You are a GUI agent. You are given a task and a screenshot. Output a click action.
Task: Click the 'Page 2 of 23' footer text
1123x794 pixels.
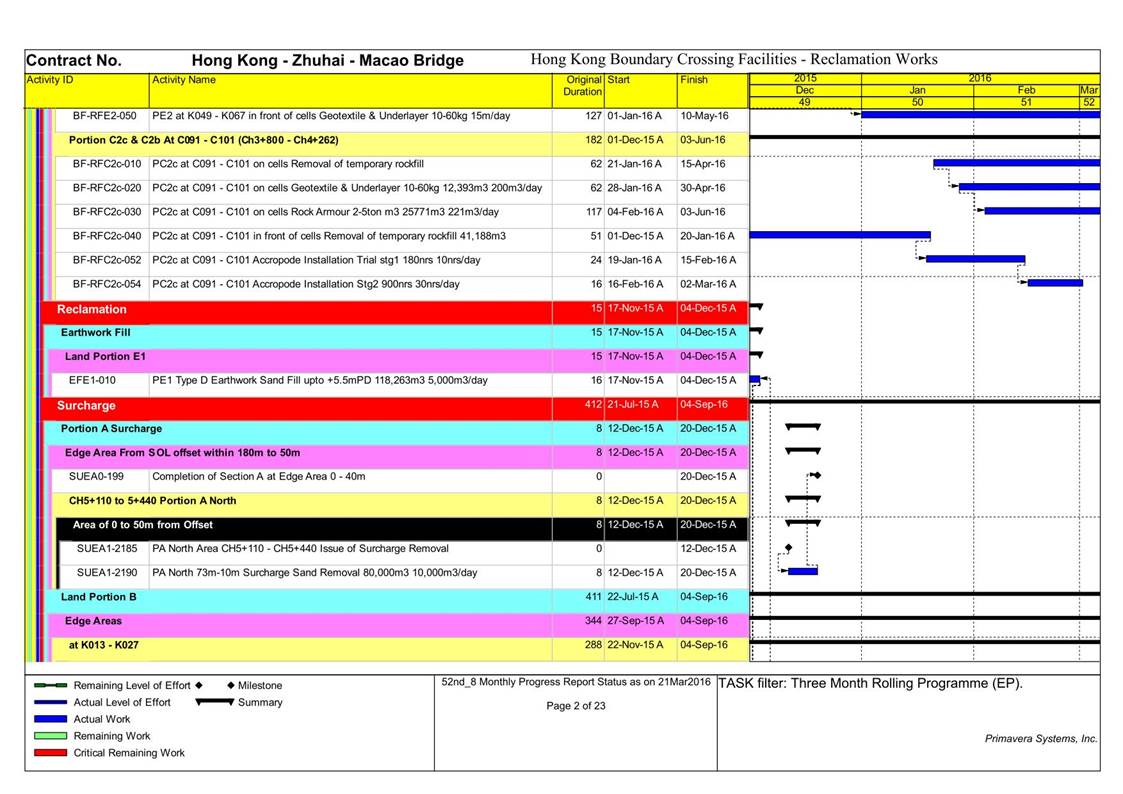pyautogui.click(x=576, y=706)
